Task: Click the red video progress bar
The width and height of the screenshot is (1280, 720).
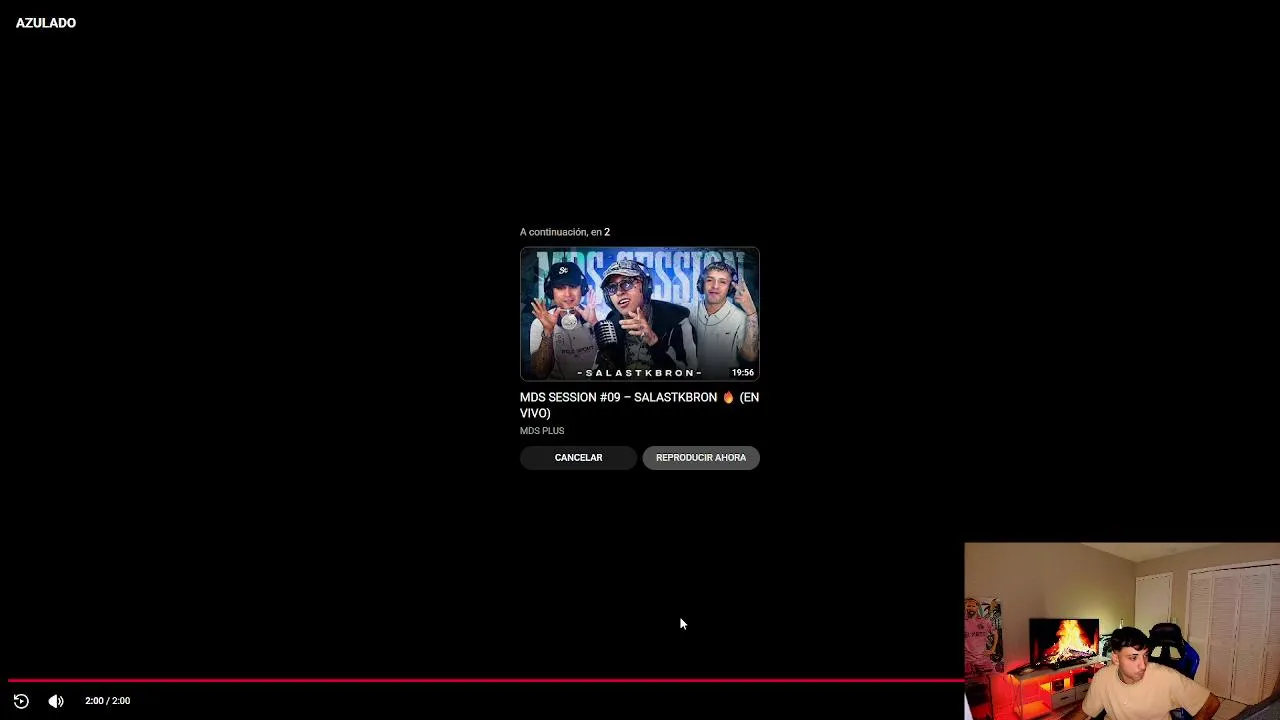Action: pos(486,680)
